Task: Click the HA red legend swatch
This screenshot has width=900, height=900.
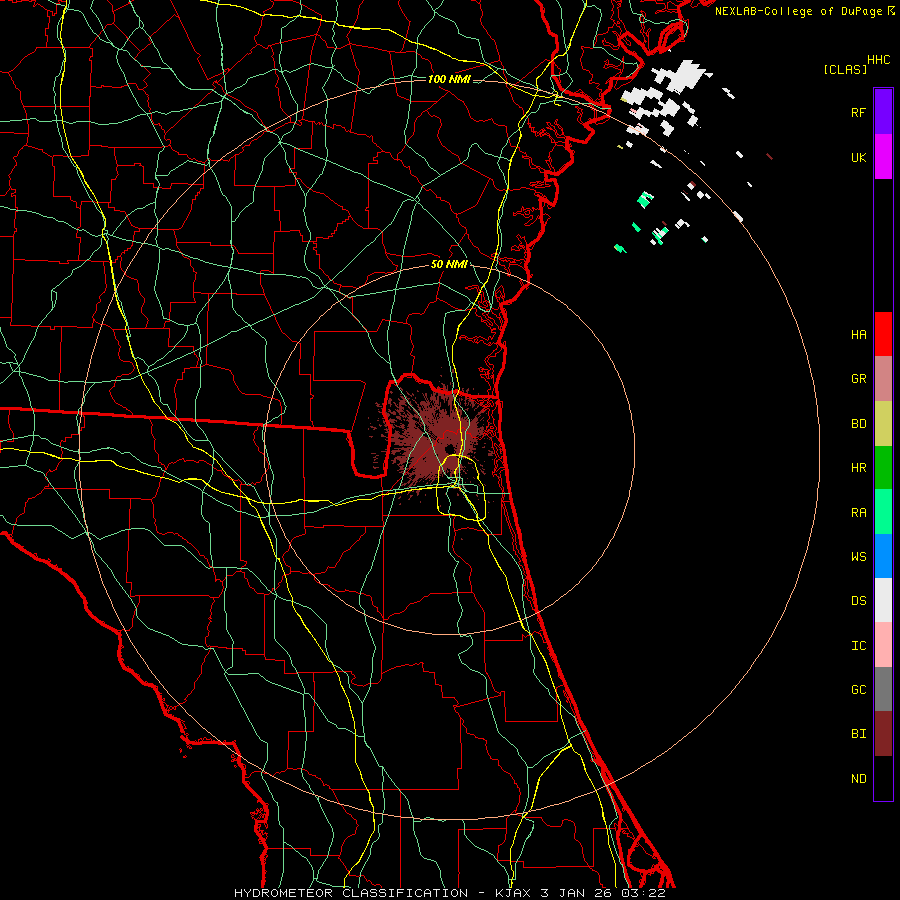Action: tap(883, 334)
